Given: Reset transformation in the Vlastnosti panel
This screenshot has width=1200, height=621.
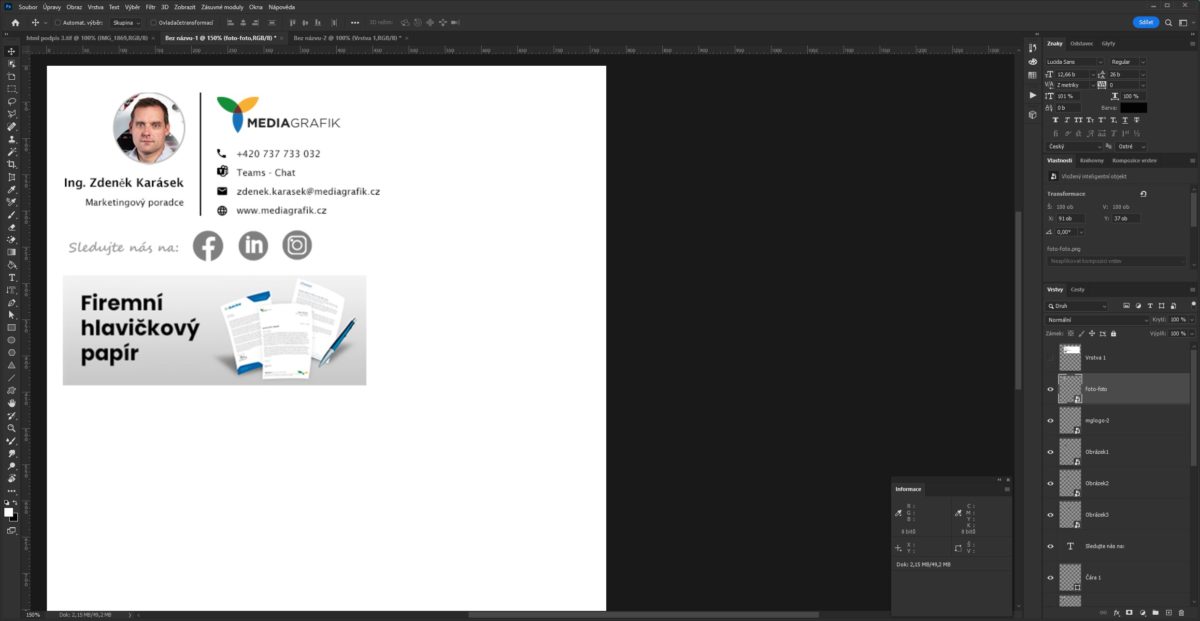Looking at the screenshot, I should point(1143,194).
